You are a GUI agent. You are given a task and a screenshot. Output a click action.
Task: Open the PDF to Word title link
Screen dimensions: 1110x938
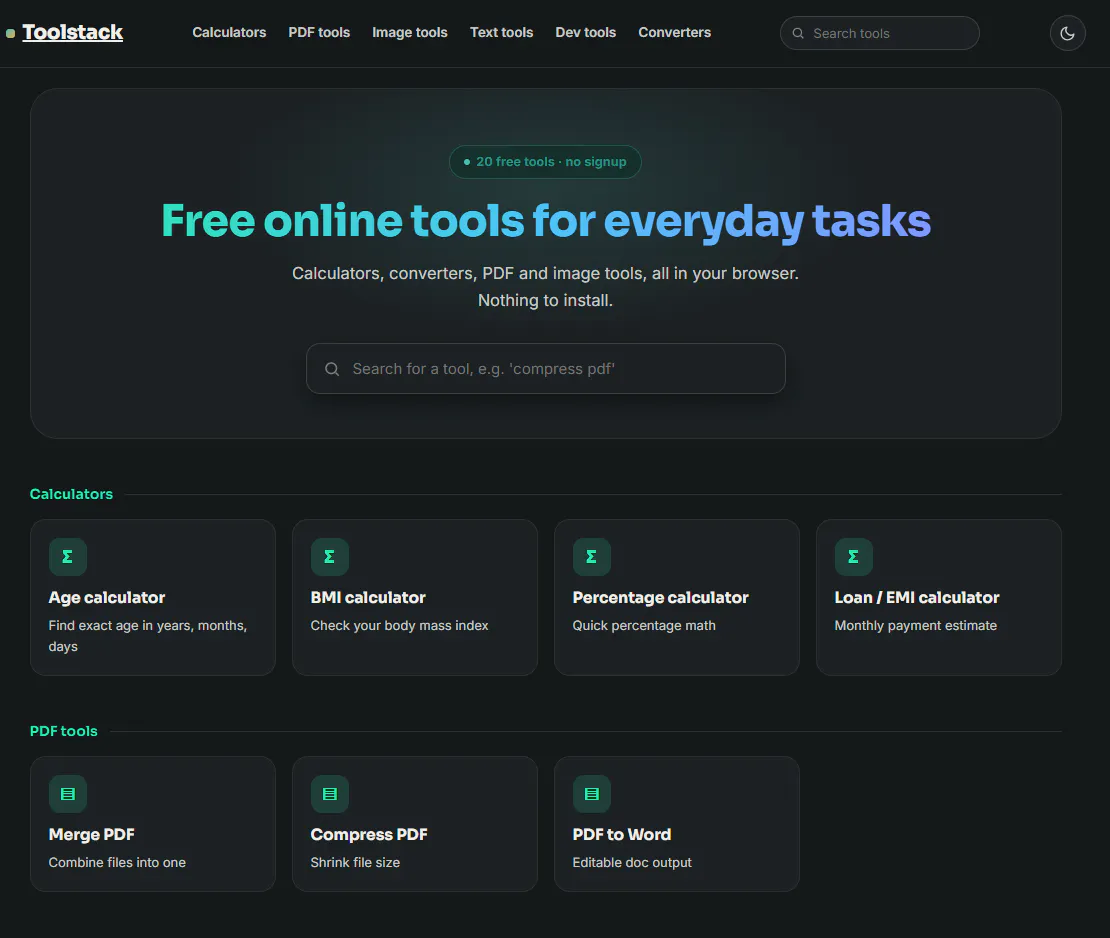point(622,835)
